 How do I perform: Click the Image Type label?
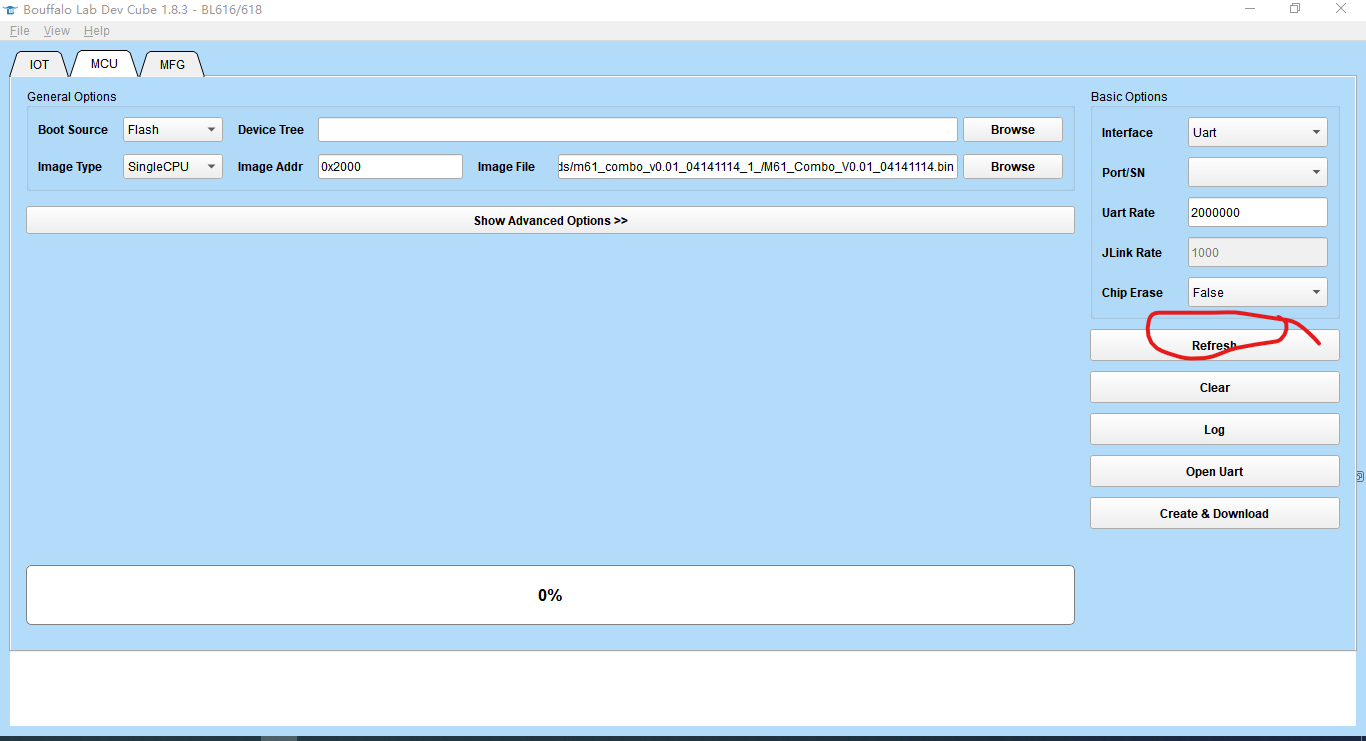pyautogui.click(x=70, y=167)
